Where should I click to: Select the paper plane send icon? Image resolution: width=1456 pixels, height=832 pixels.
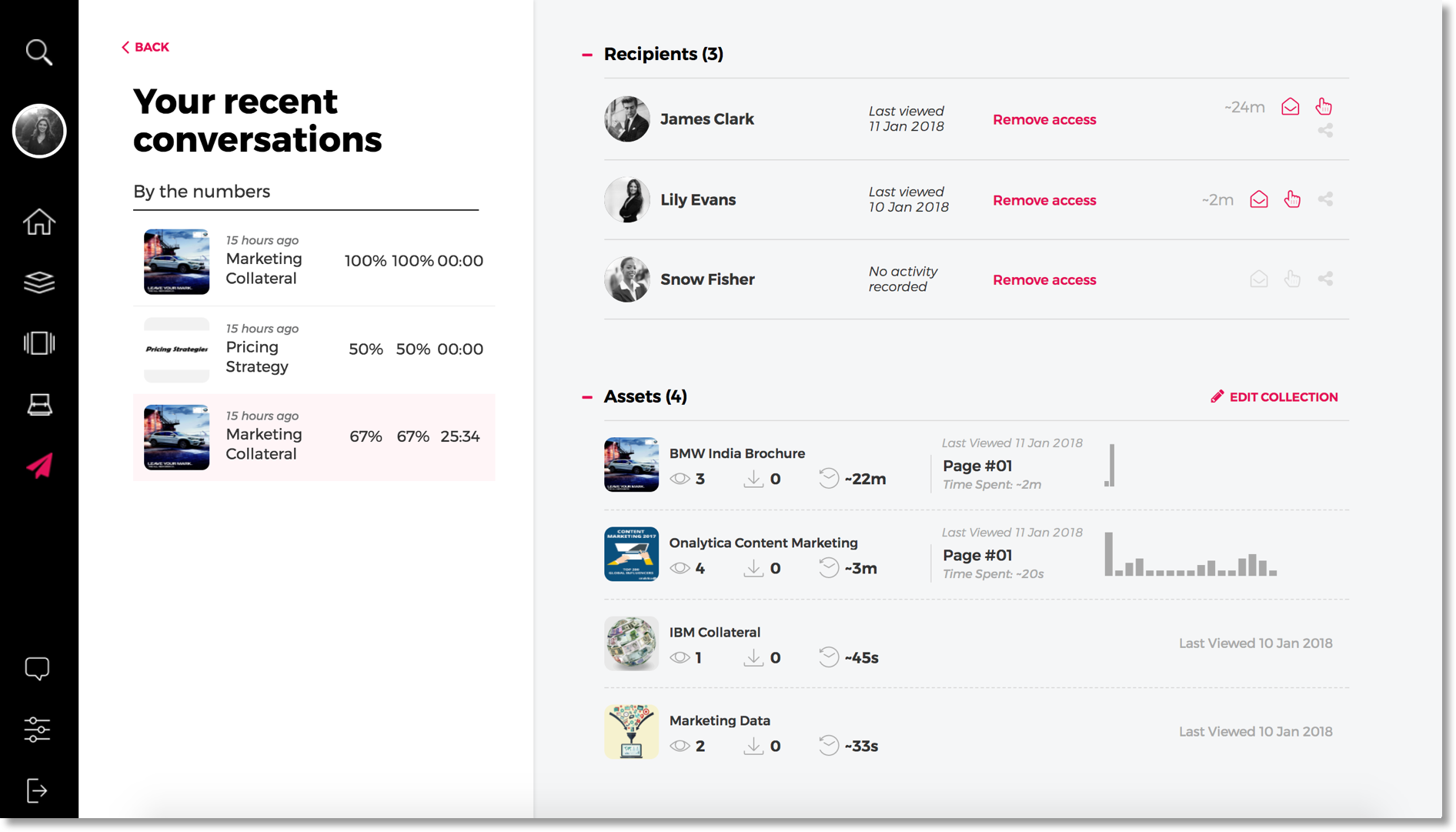click(x=39, y=466)
